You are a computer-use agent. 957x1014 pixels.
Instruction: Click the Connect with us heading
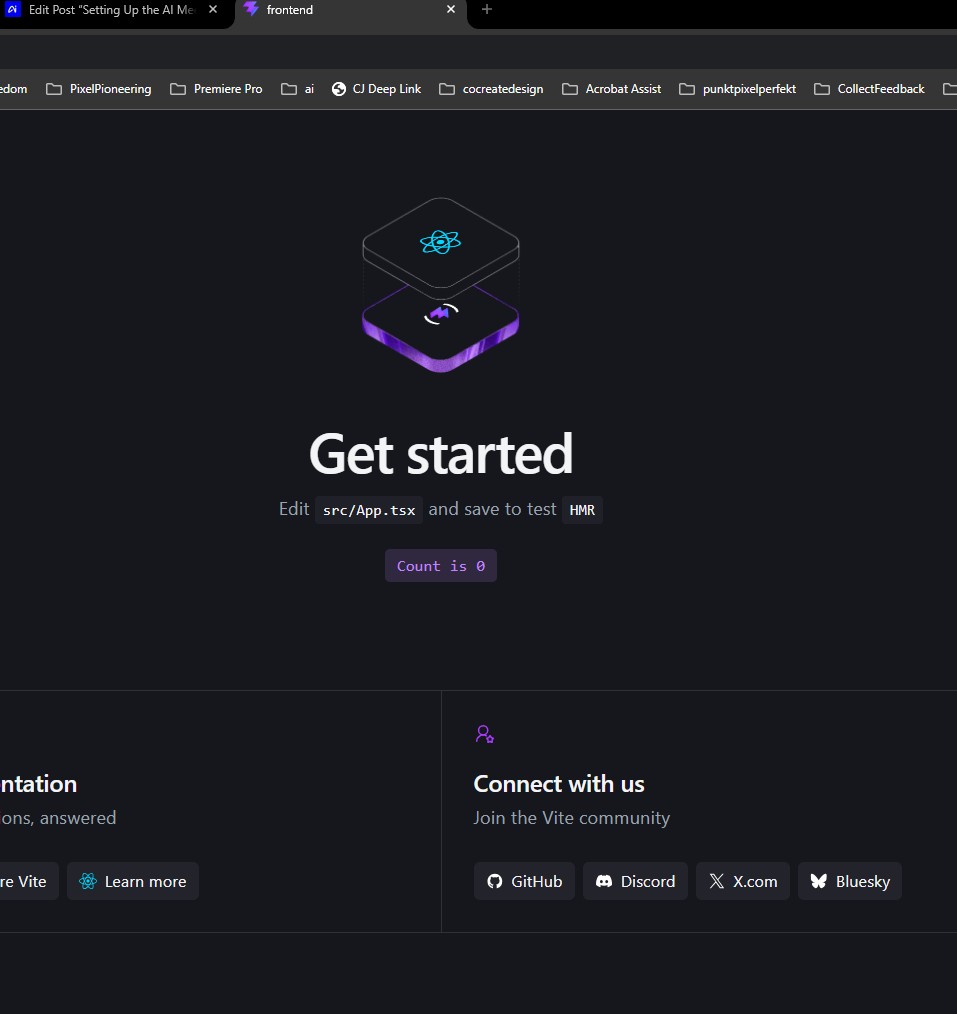click(559, 784)
